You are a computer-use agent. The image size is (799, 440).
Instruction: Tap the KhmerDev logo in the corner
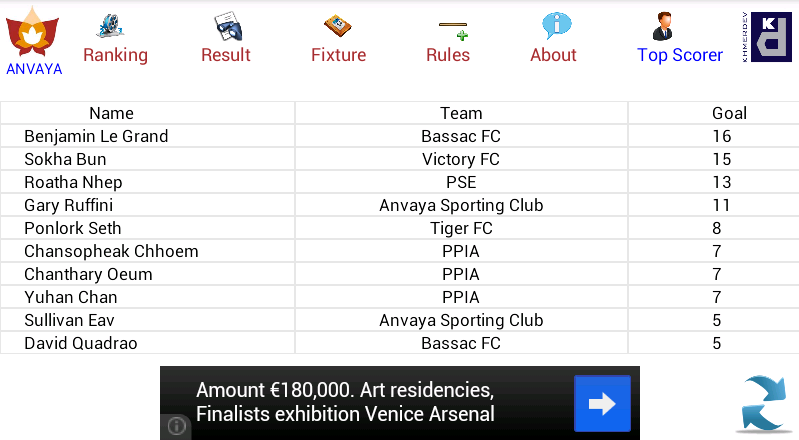[767, 37]
